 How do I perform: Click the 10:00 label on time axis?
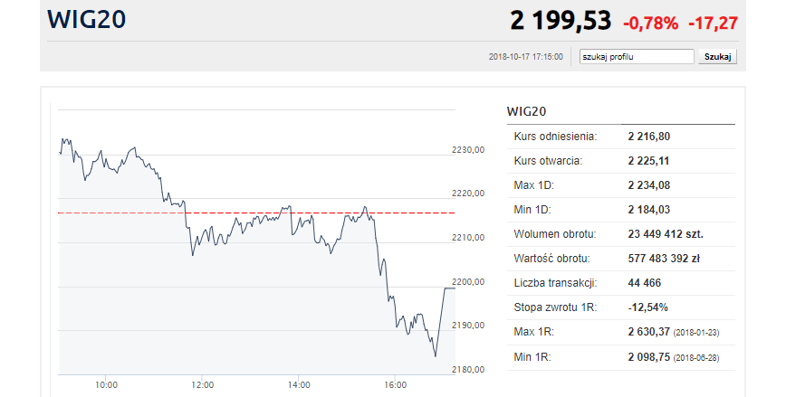click(106, 385)
